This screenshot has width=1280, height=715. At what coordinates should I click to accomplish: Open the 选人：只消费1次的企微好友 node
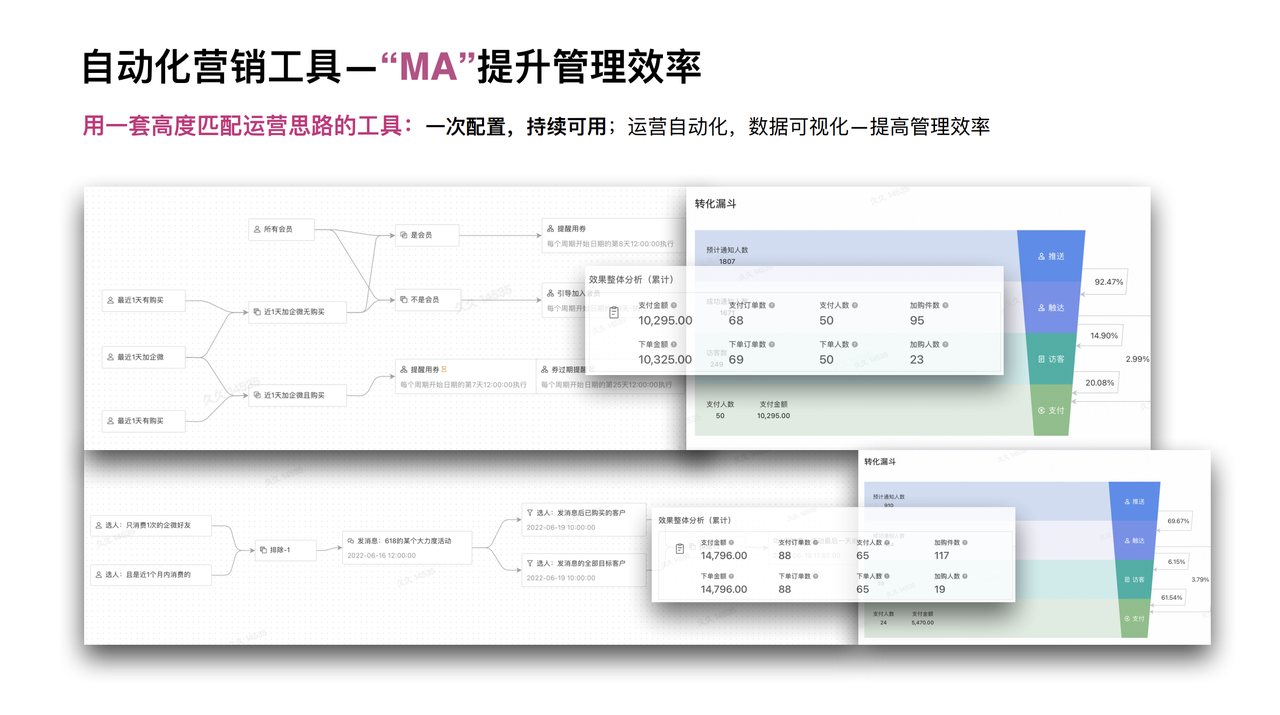(152, 524)
